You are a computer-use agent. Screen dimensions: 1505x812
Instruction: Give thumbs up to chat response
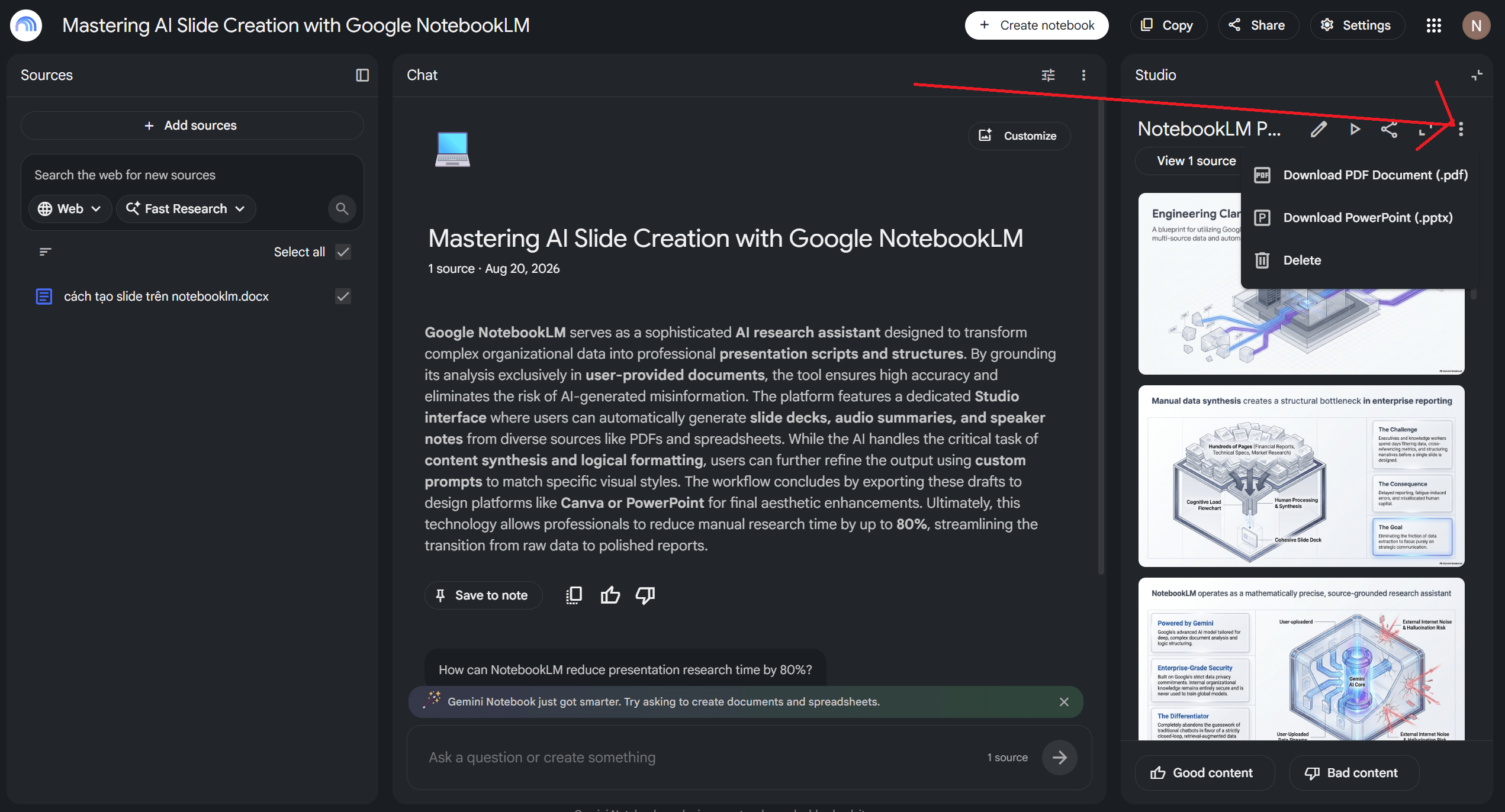610,595
